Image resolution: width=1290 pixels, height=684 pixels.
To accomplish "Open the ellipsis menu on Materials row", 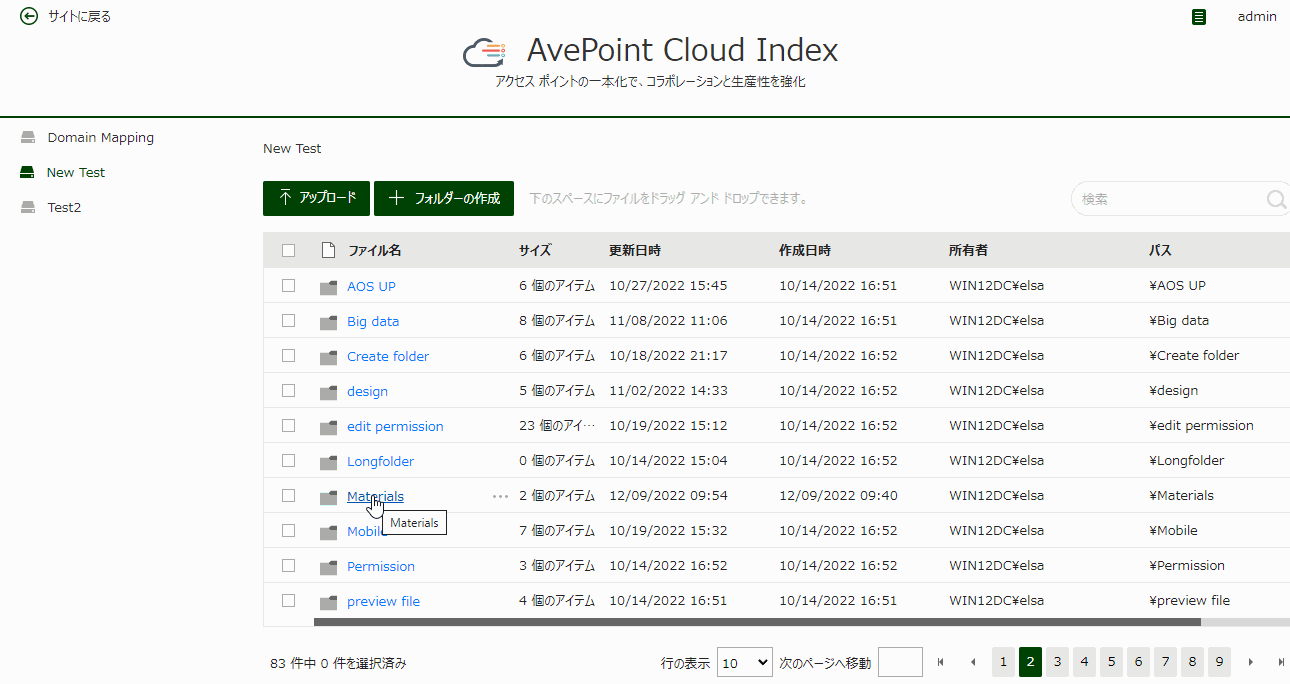I will click(501, 496).
